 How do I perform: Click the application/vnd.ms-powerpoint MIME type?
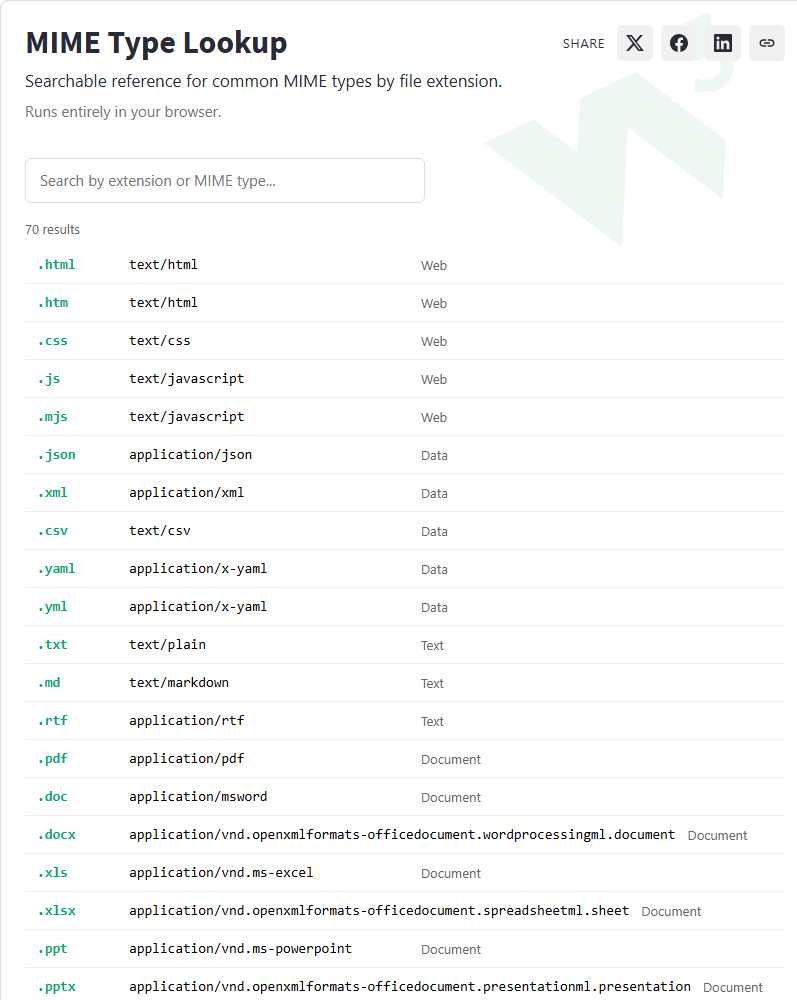(240, 948)
